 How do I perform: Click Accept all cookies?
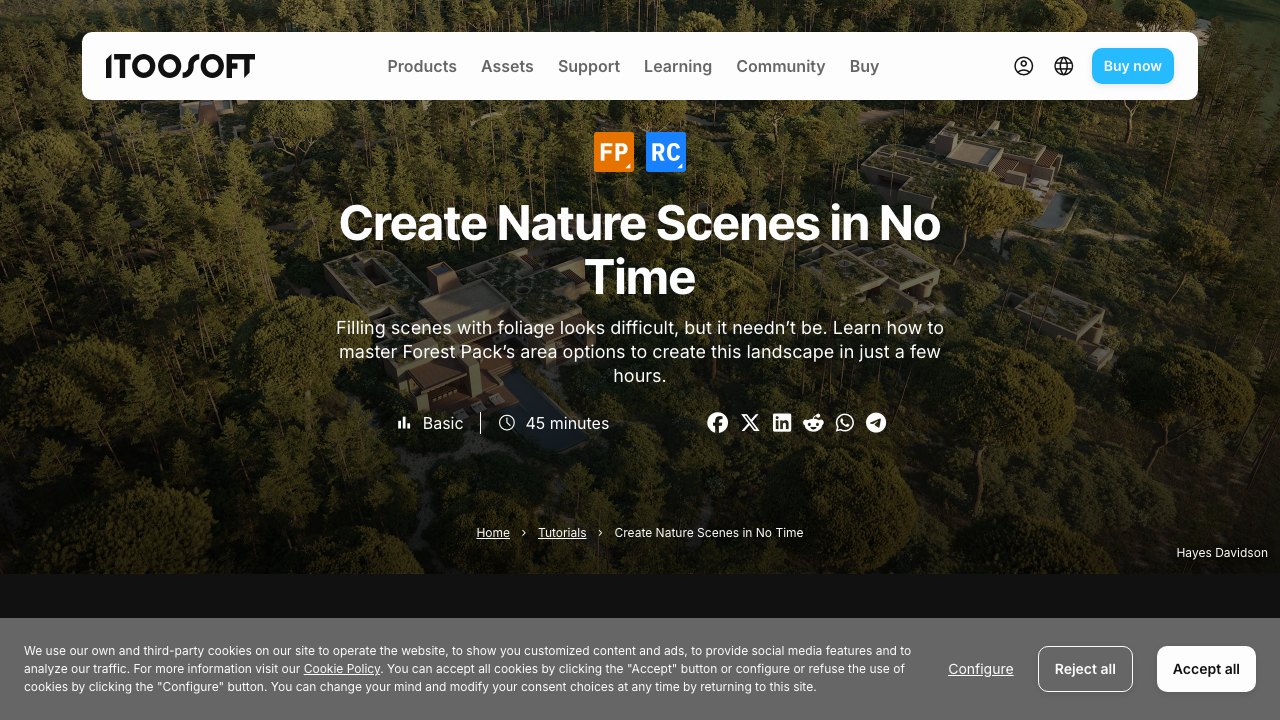(x=1206, y=669)
